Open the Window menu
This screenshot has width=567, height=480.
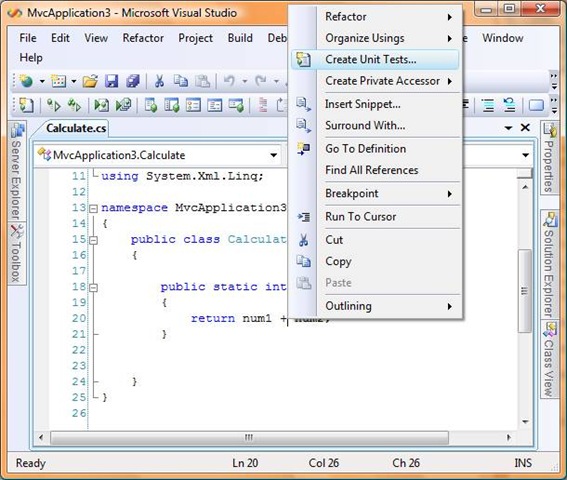tap(503, 38)
